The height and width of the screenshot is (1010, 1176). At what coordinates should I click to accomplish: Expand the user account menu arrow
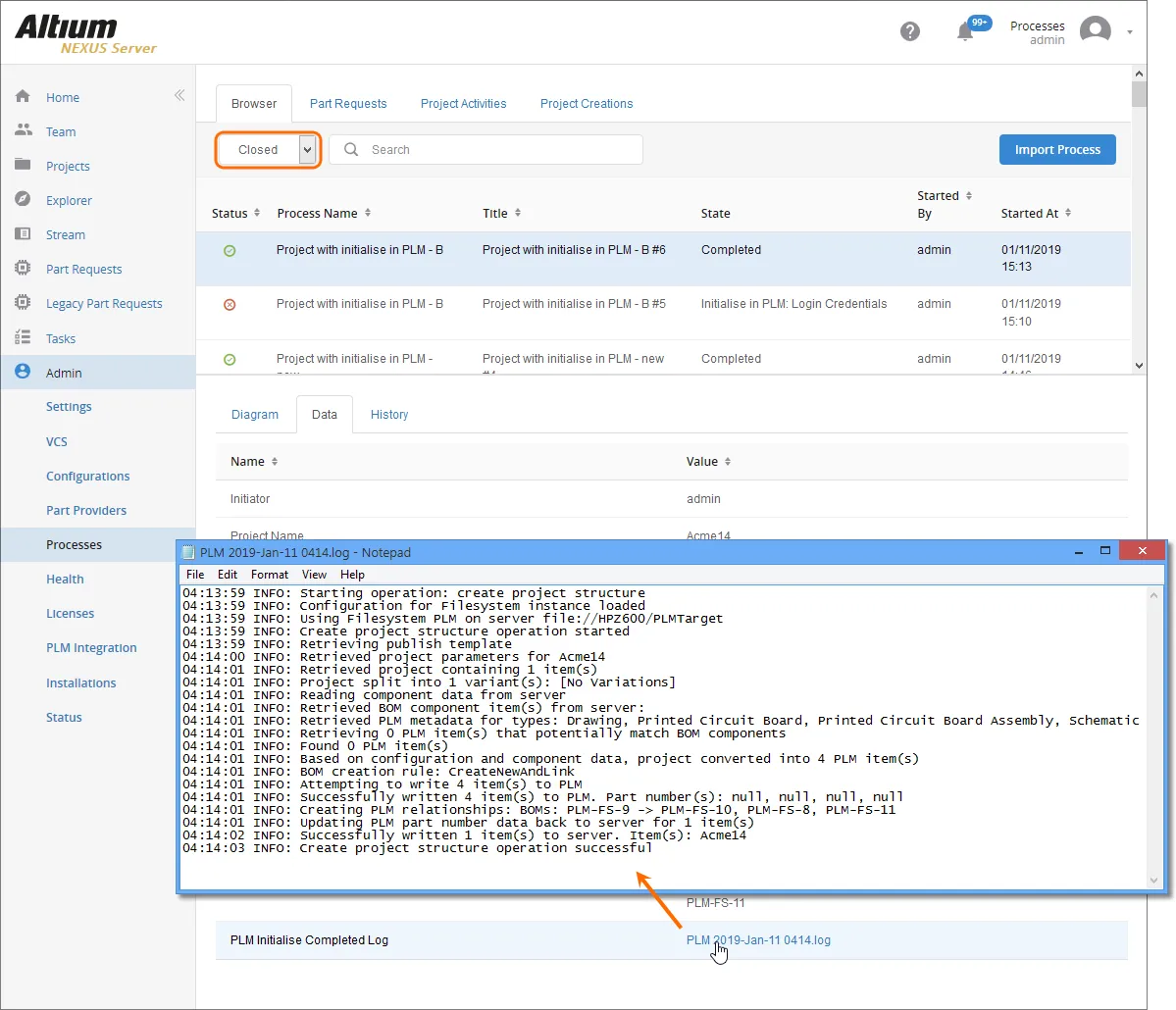click(x=1130, y=32)
